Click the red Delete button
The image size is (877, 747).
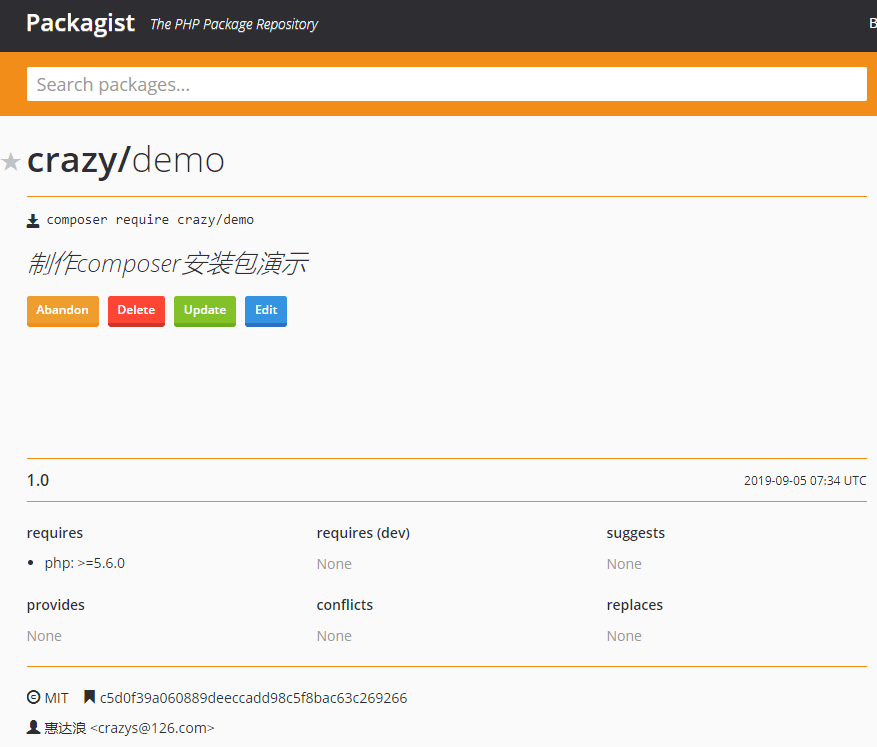pyautogui.click(x=136, y=310)
